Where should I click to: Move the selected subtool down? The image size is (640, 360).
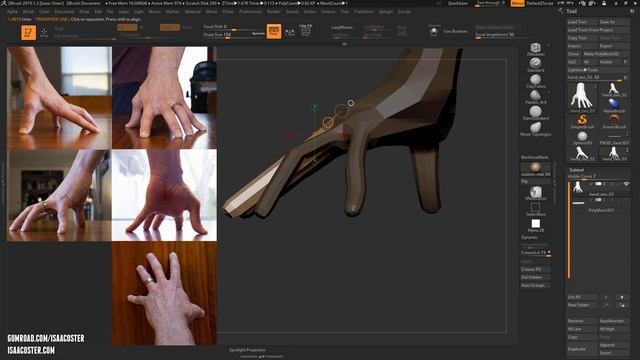coord(622,297)
